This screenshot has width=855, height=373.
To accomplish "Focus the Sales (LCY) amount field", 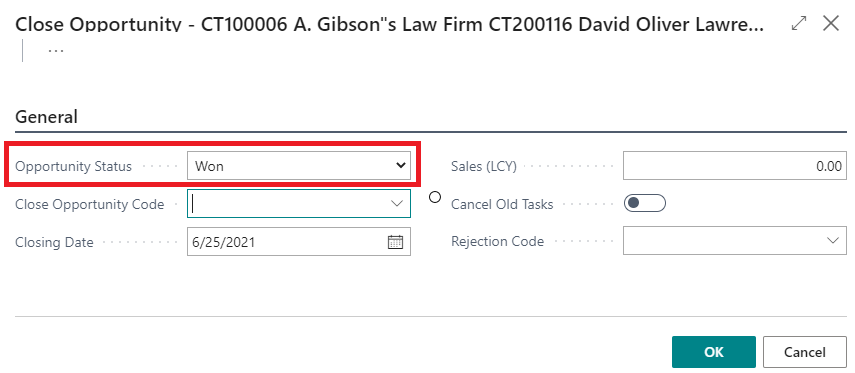I will pyautogui.click(x=734, y=166).
